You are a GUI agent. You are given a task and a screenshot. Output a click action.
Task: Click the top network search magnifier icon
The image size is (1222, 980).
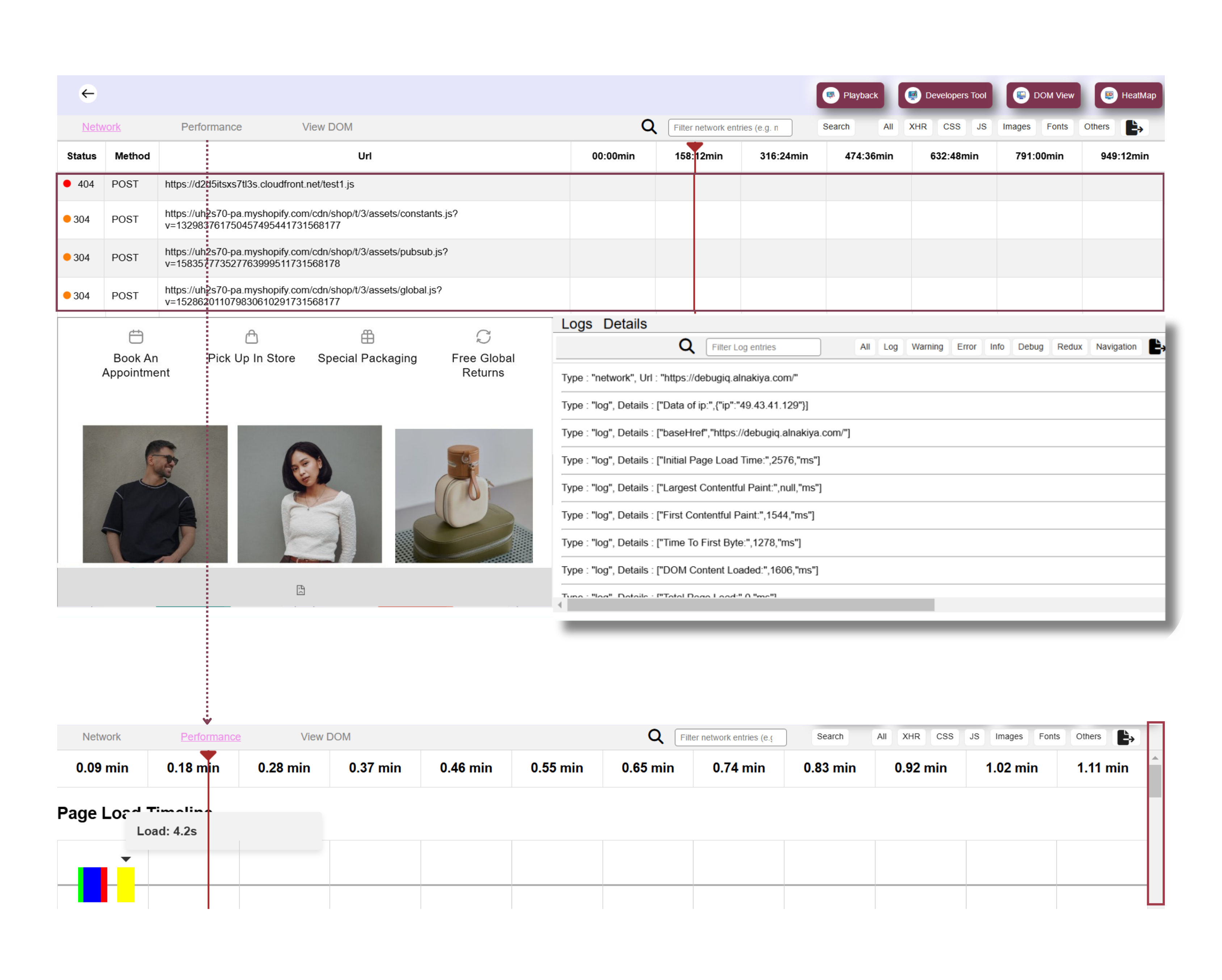click(649, 127)
